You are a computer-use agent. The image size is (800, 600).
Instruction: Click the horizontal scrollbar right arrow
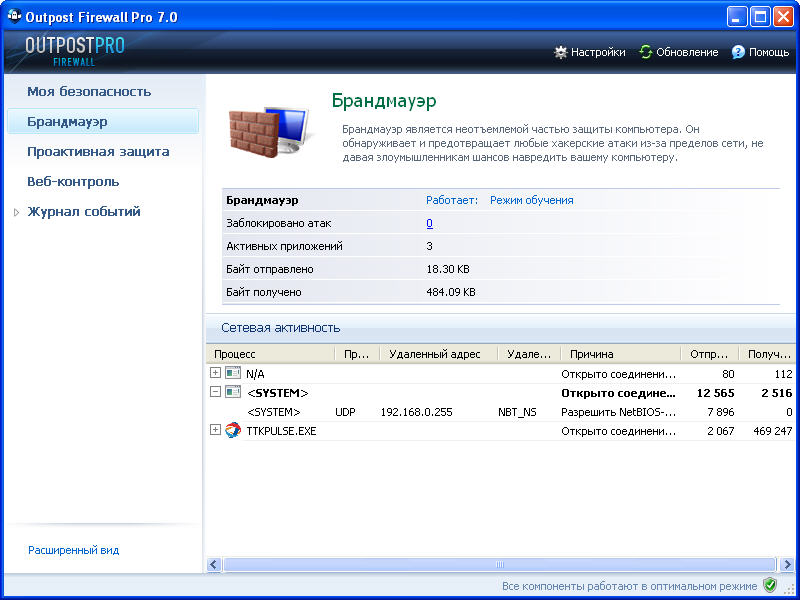click(x=787, y=564)
